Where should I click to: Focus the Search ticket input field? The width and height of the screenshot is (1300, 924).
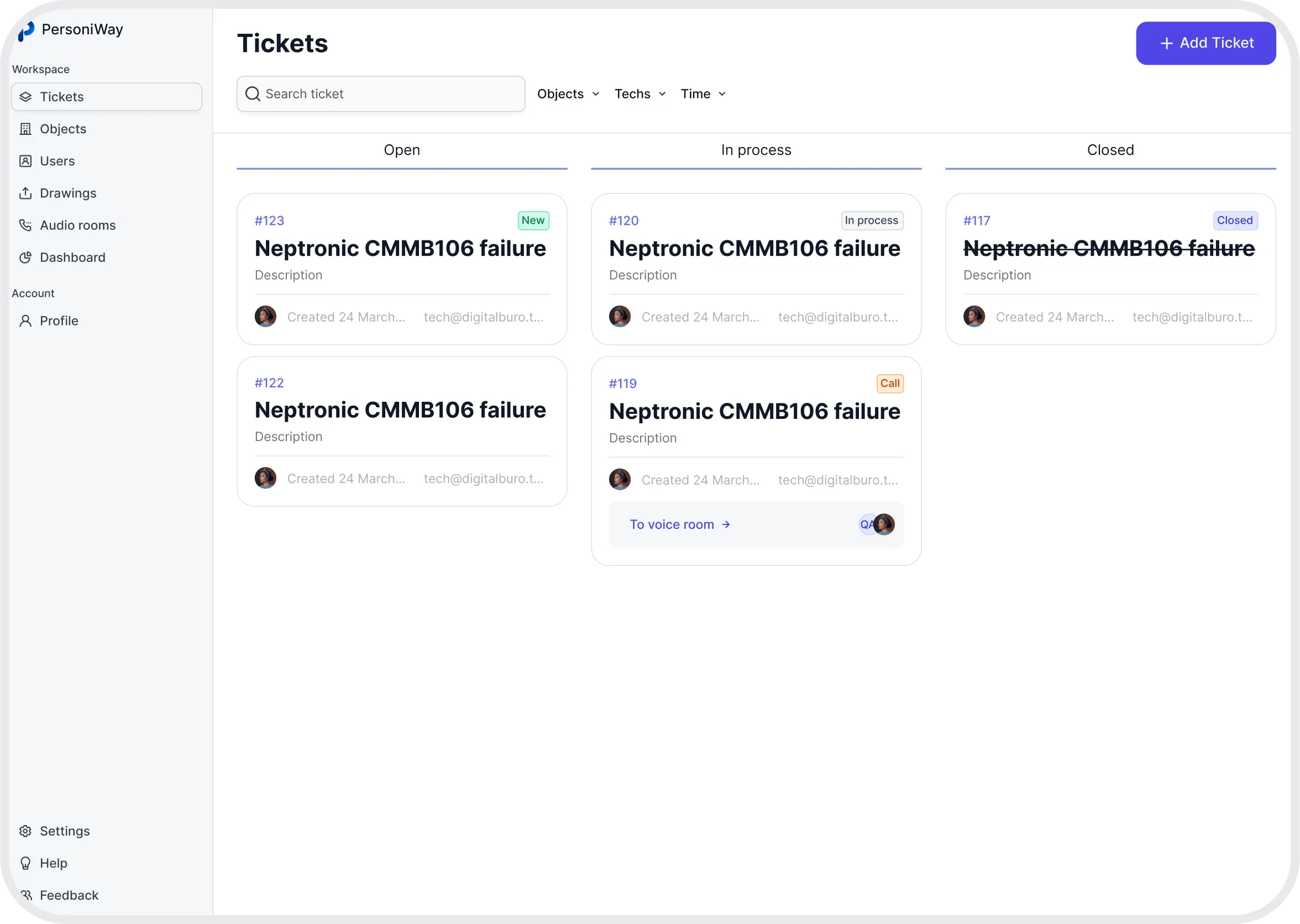(x=381, y=94)
